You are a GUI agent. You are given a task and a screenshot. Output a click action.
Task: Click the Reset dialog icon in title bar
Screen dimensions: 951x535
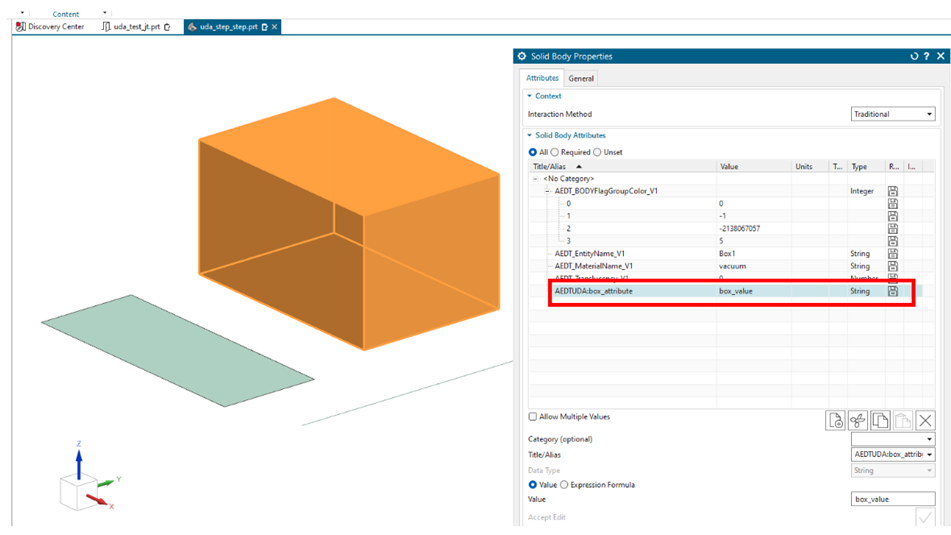click(914, 56)
